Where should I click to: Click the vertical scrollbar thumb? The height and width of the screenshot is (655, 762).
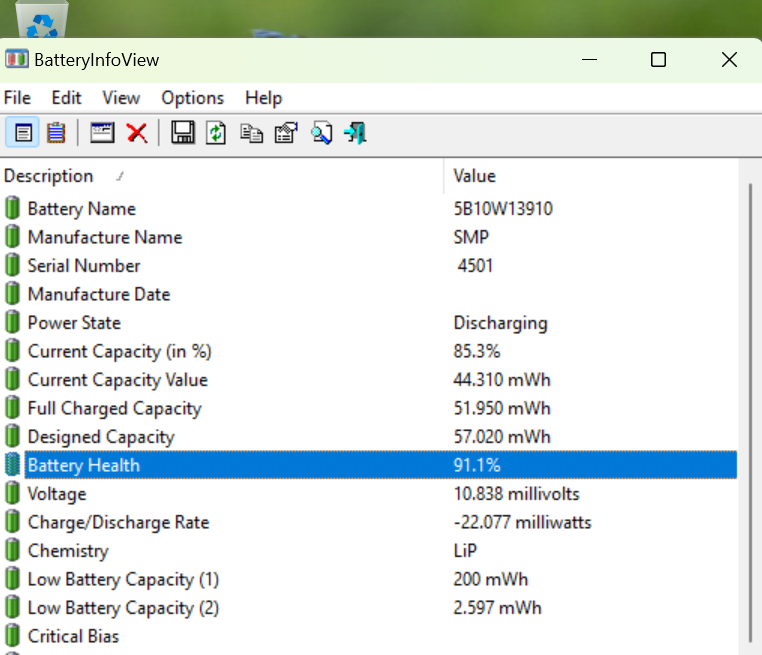point(750,413)
